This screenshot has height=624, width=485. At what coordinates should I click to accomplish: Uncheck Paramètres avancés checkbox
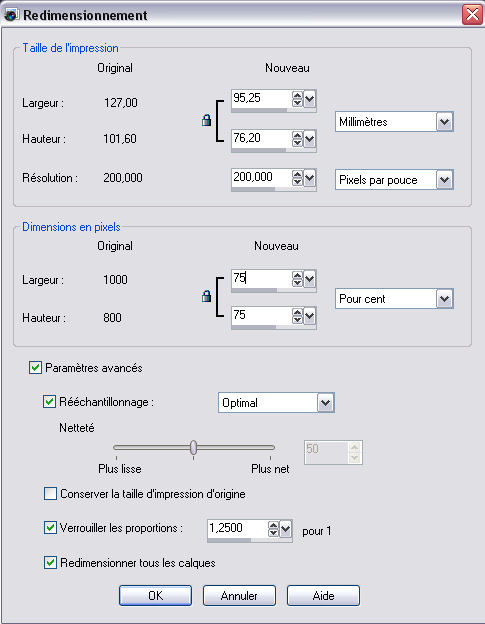coord(35,367)
